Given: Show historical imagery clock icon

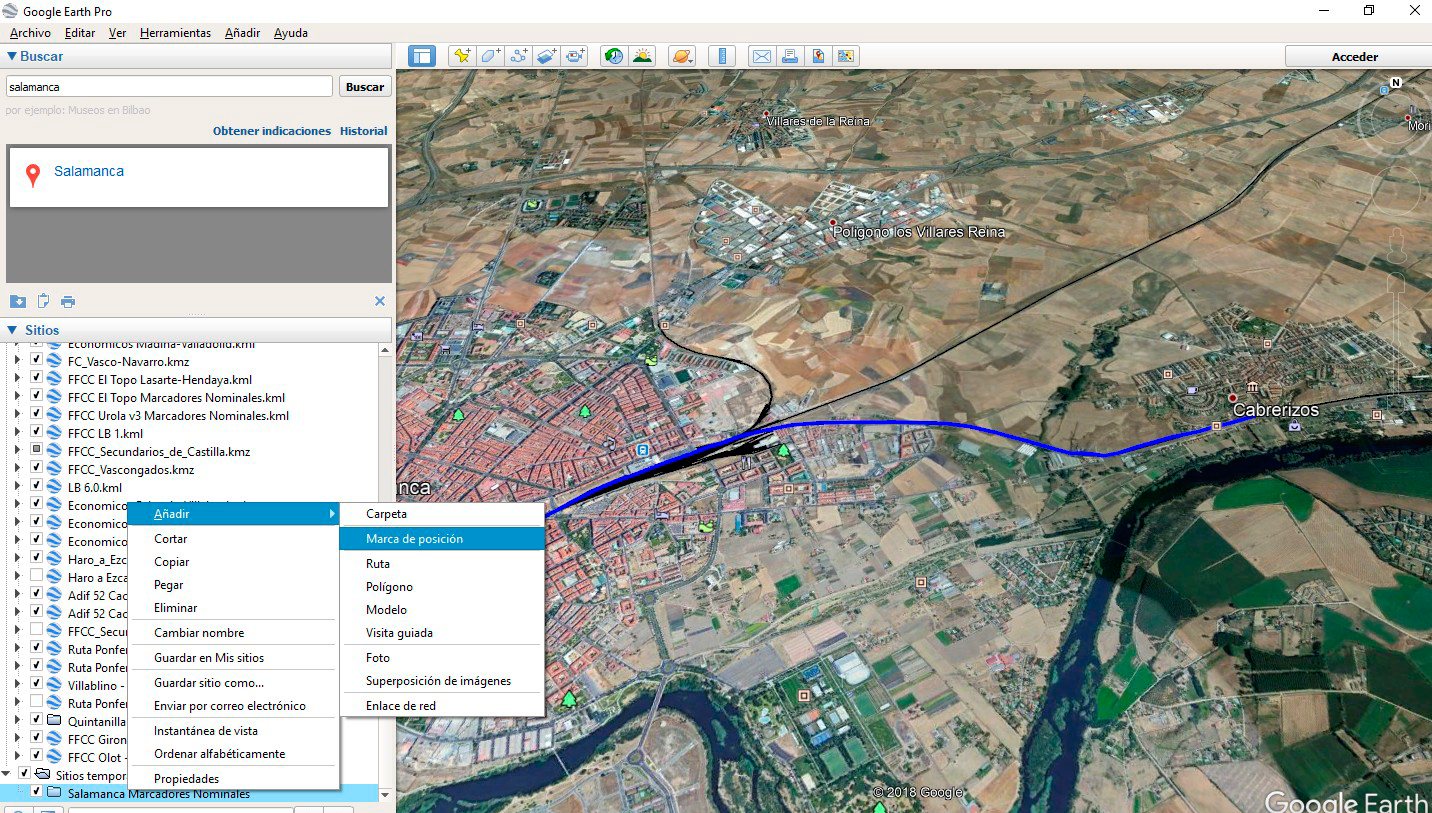Looking at the screenshot, I should click(613, 56).
